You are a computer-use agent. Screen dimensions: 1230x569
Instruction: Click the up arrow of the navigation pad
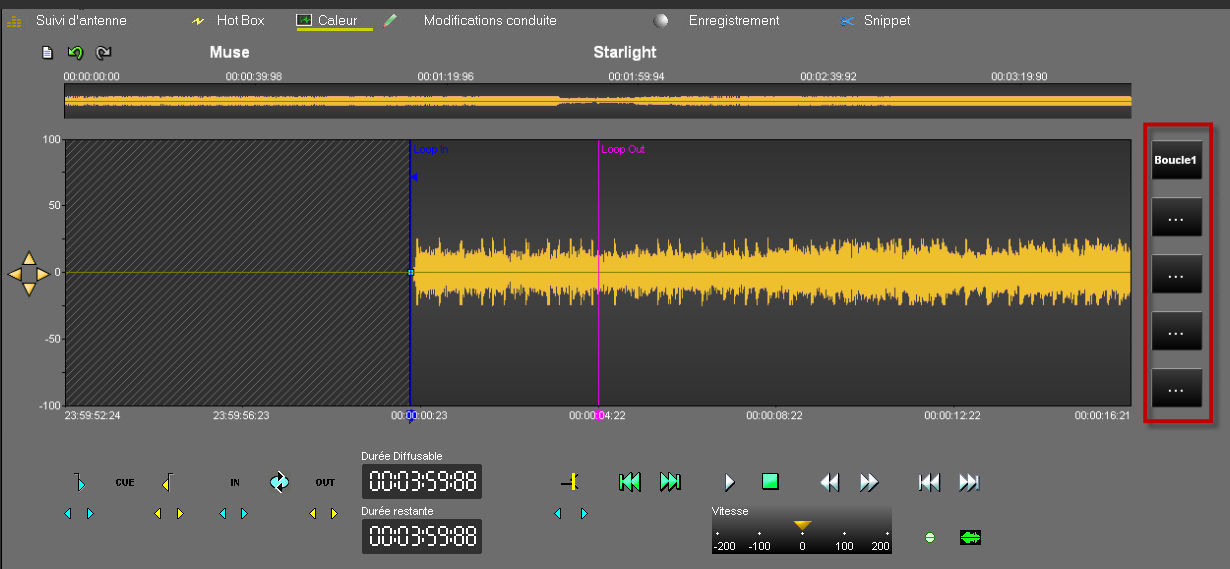29,258
